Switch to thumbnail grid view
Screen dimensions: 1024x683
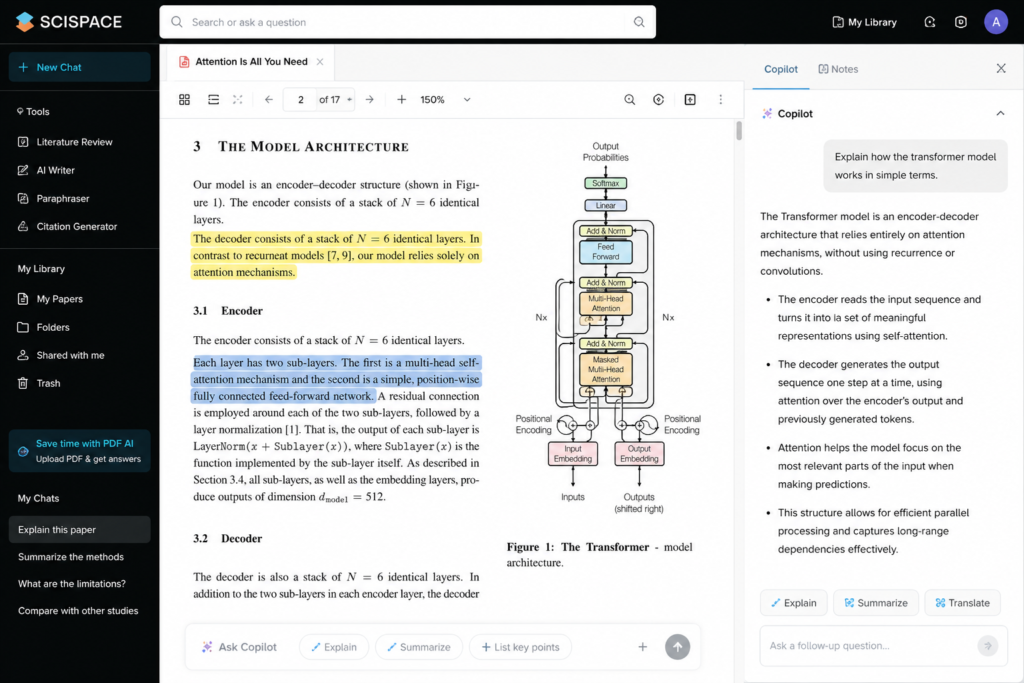pos(184,99)
